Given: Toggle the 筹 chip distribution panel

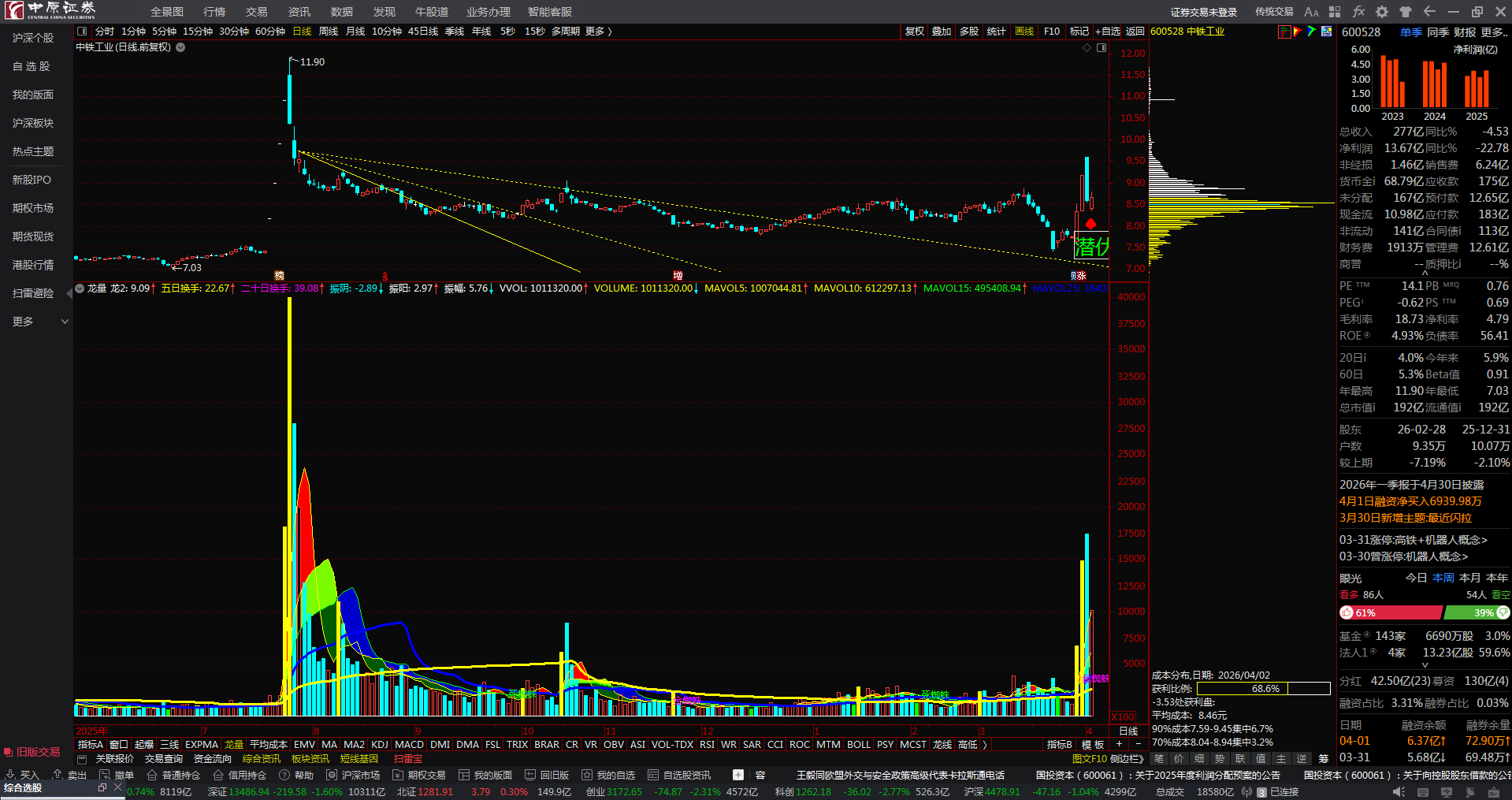Looking at the screenshot, I should point(1324,759).
